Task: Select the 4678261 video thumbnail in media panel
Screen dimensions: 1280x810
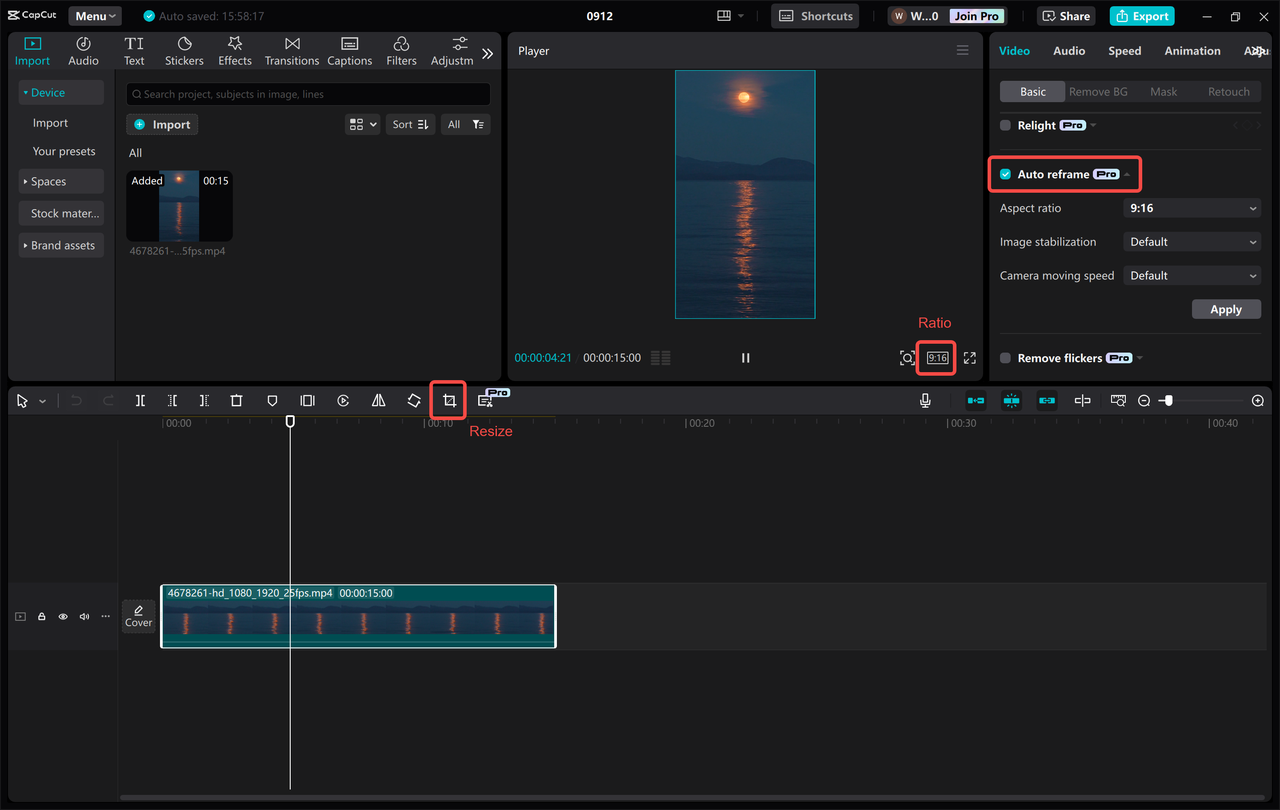Action: coord(179,207)
